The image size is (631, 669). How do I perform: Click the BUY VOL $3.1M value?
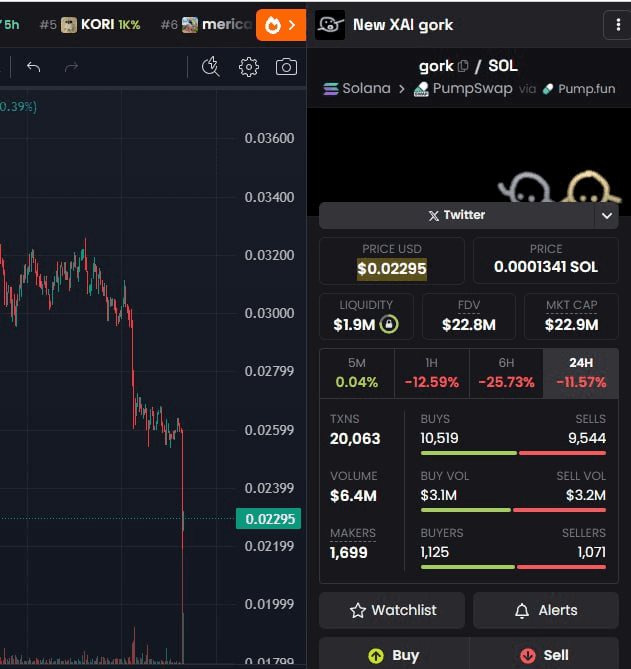click(x=439, y=495)
